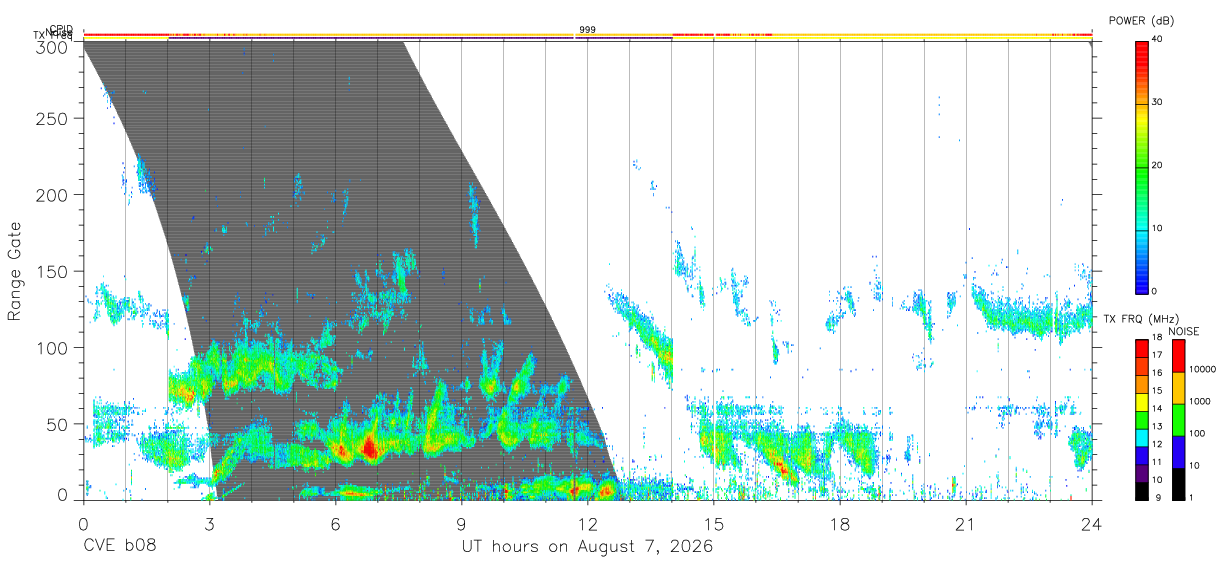The height and width of the screenshot is (567, 1228).
Task: Click the 'CVE b08' radar label
Action: tap(119, 547)
